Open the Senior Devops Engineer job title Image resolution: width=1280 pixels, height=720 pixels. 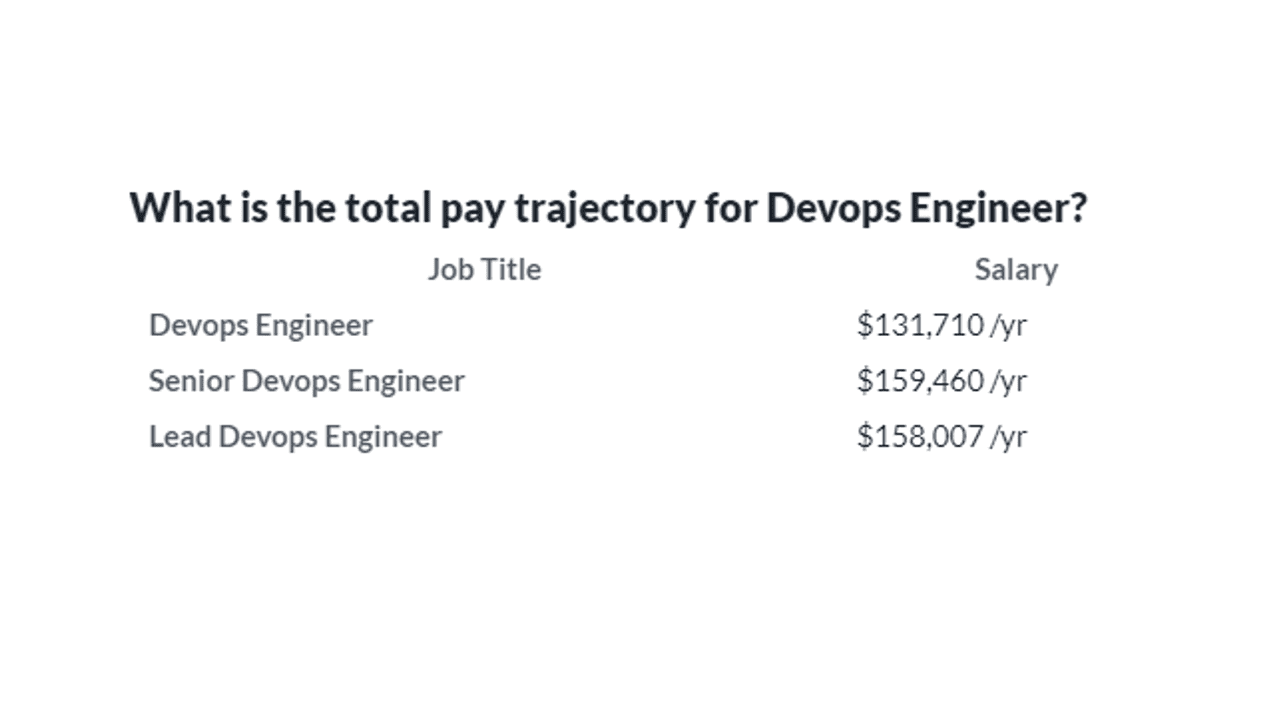point(306,381)
